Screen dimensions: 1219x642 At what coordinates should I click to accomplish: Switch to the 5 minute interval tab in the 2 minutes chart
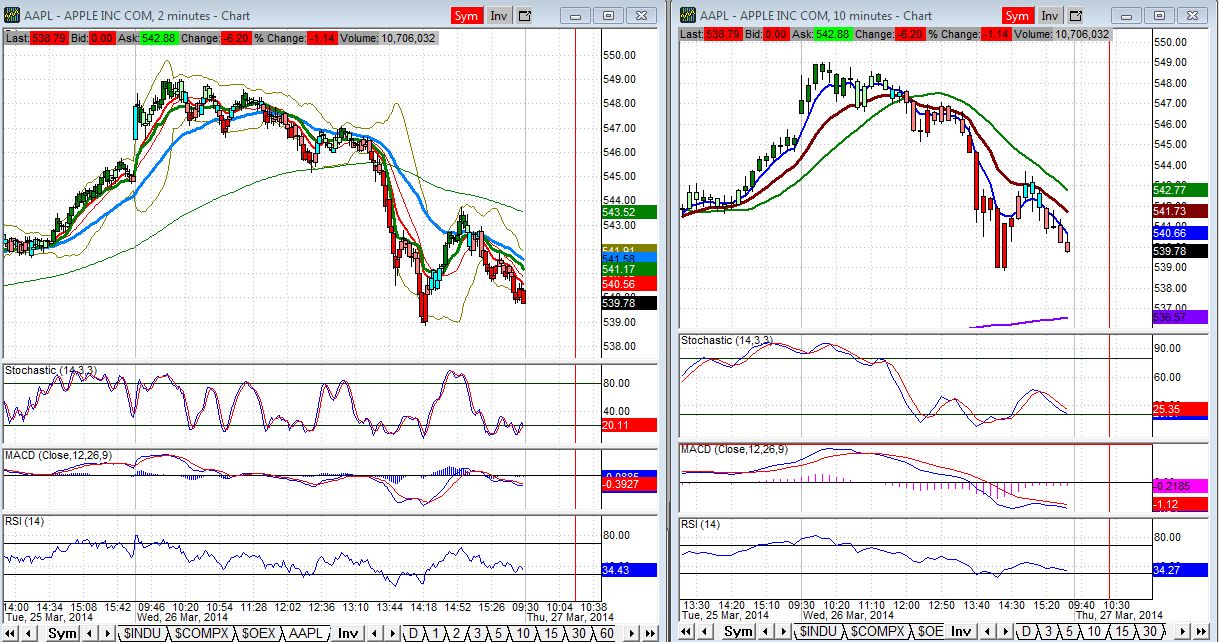(498, 633)
